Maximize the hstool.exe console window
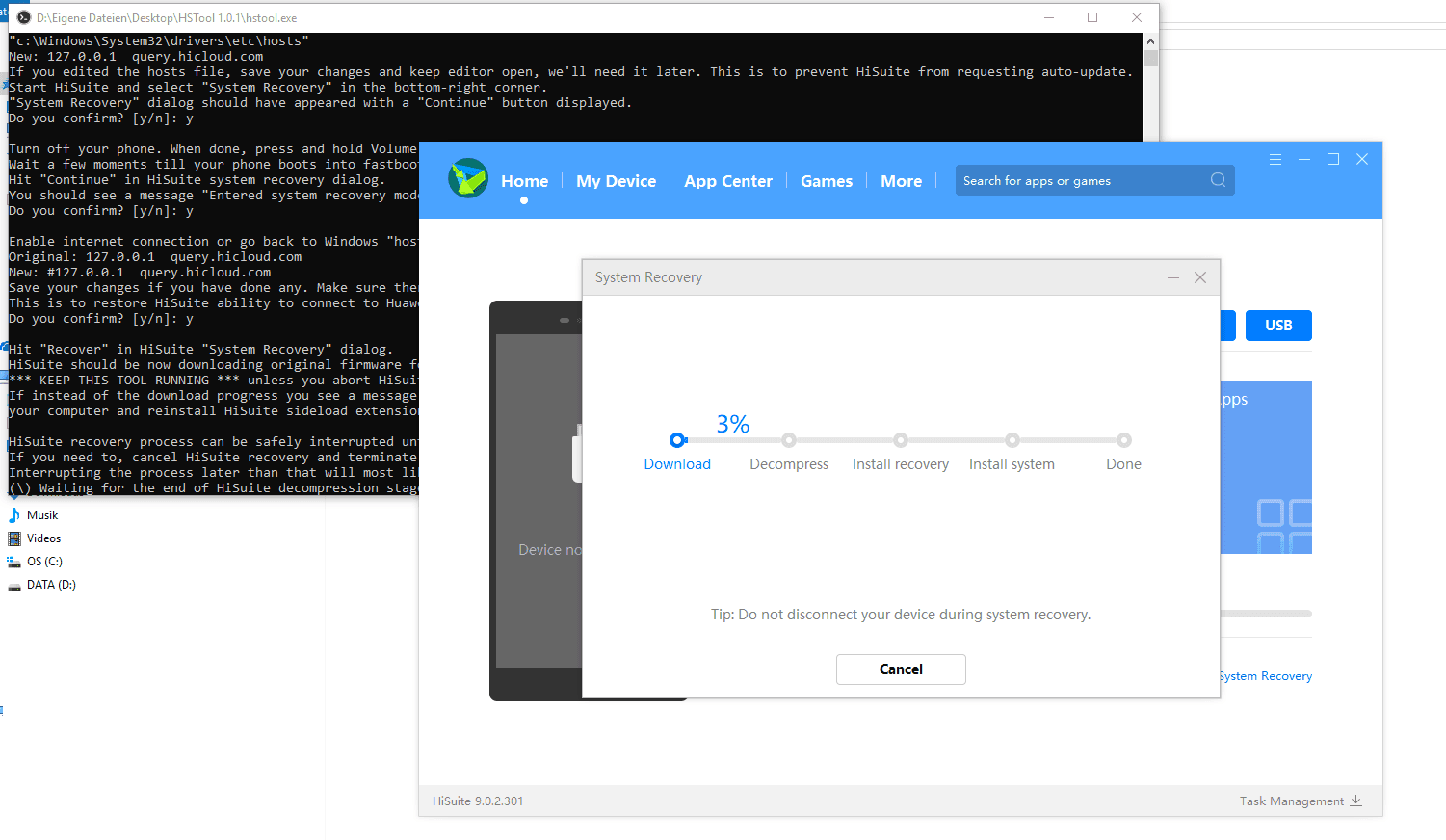Image resolution: width=1446 pixels, height=840 pixels. pos(1092,17)
